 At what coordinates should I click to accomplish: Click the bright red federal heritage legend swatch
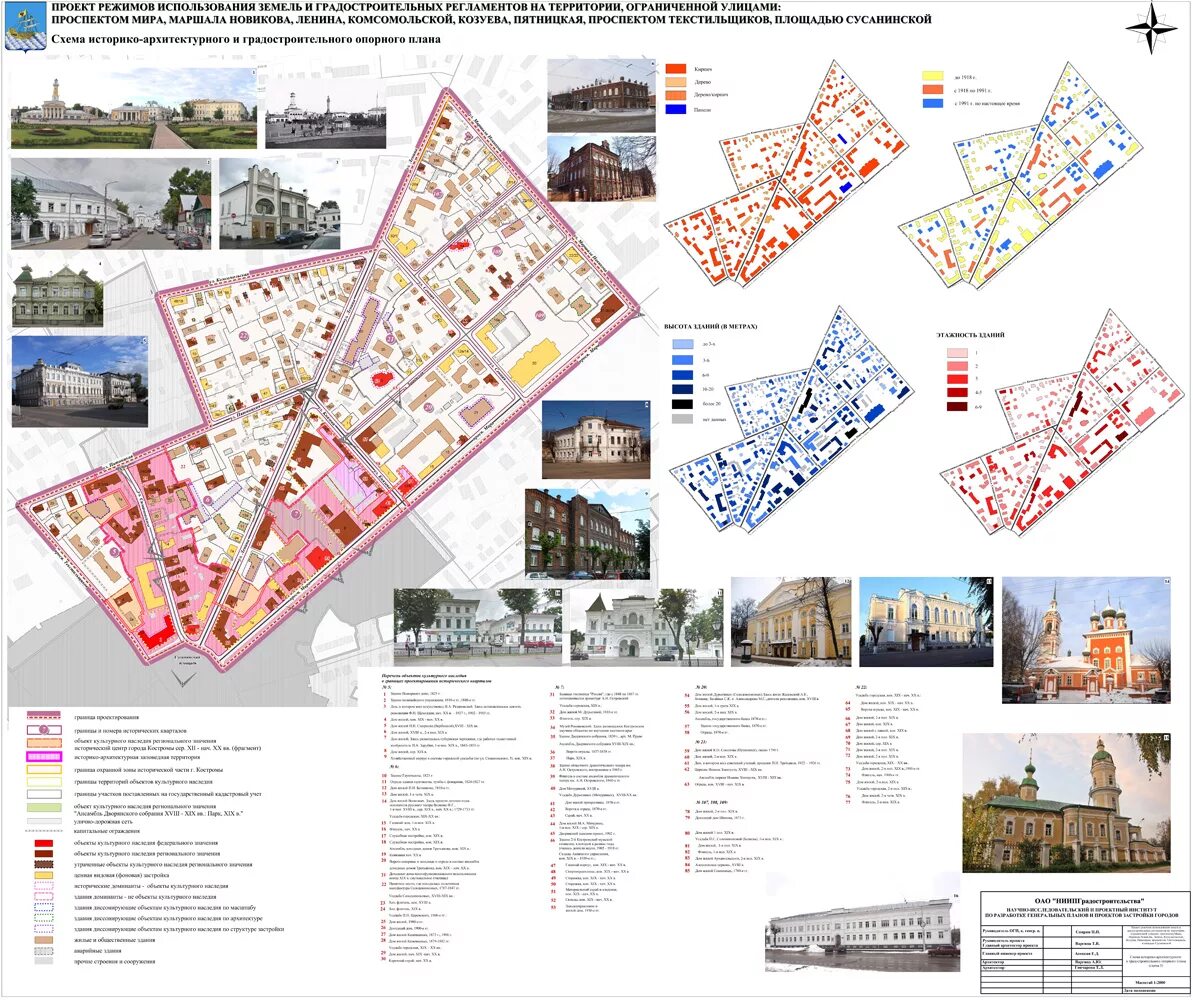point(44,844)
